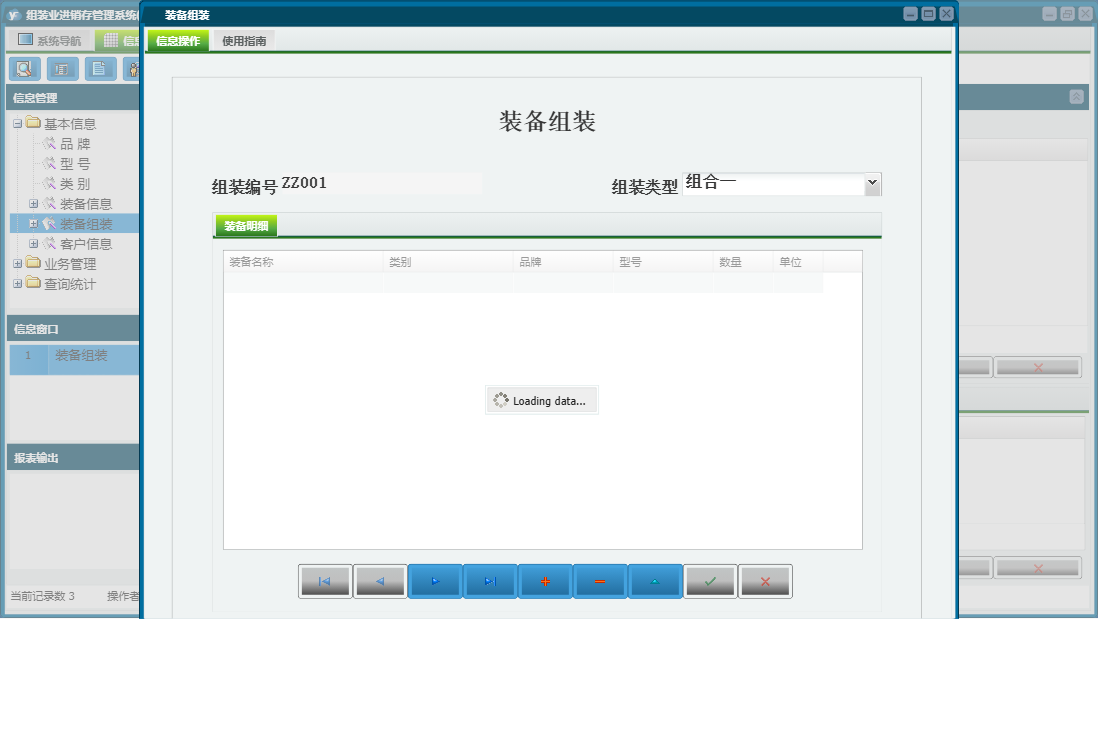This screenshot has width=1098, height=735.
Task: Click the 装备组装 entry in 信息窗口 list
Action: [80, 359]
